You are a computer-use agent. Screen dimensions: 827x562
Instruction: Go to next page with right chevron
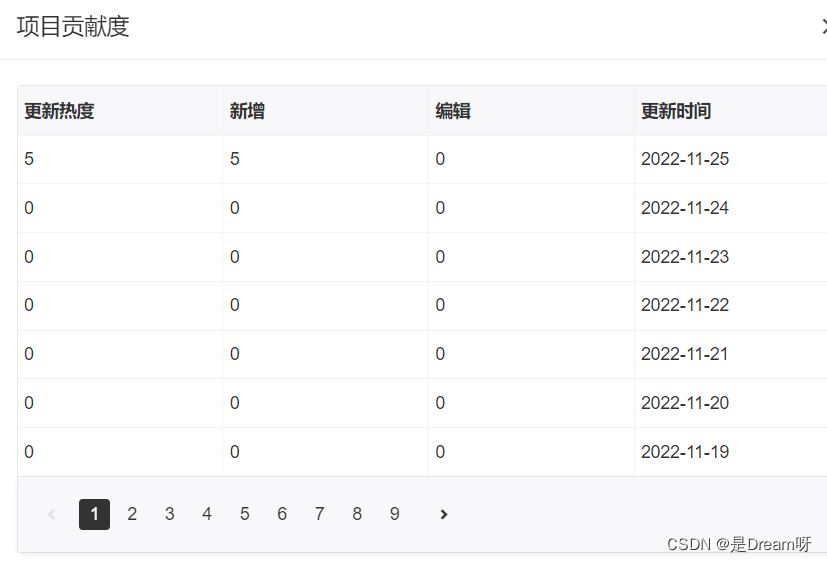click(444, 514)
